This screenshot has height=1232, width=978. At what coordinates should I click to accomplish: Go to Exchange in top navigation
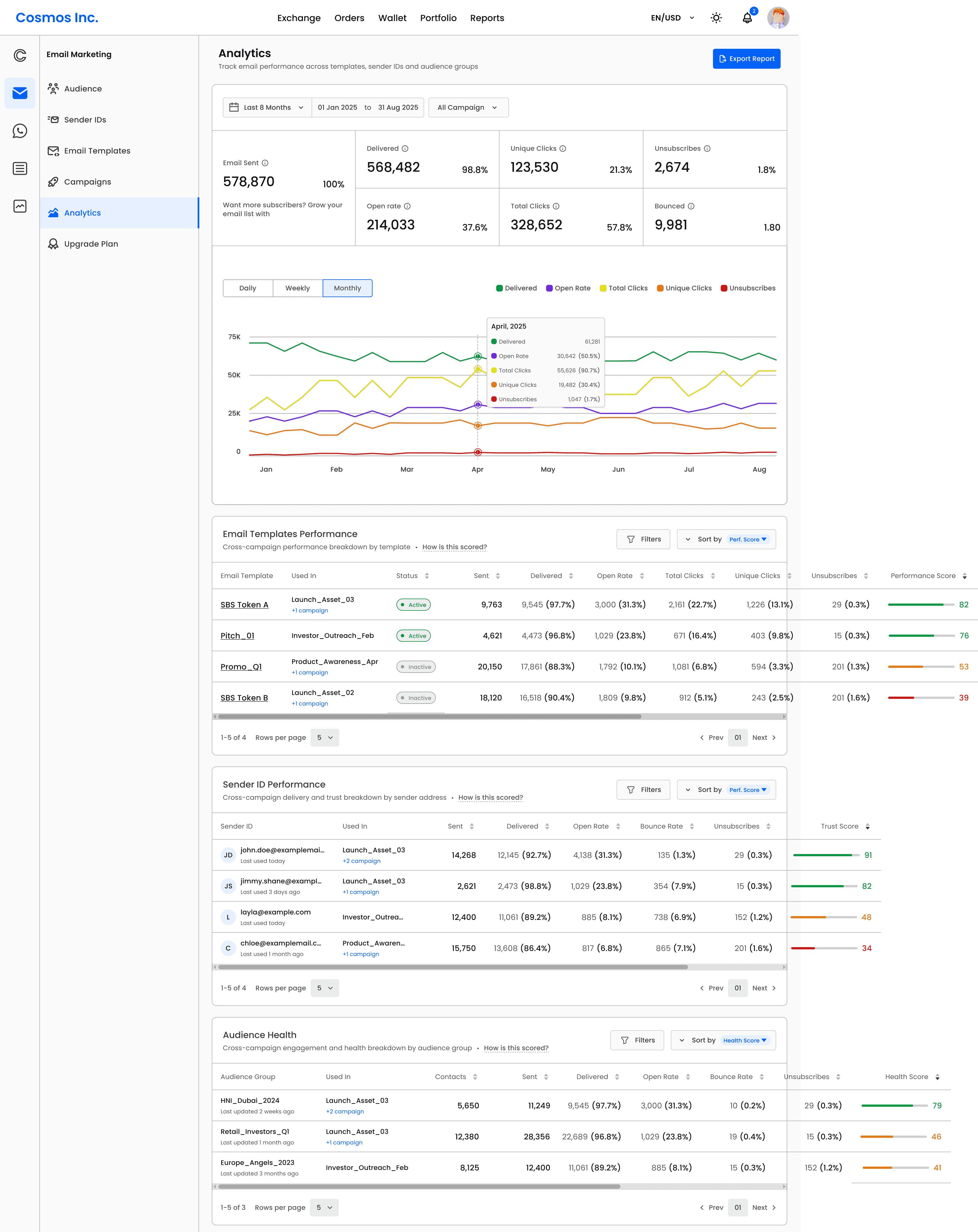click(x=299, y=18)
